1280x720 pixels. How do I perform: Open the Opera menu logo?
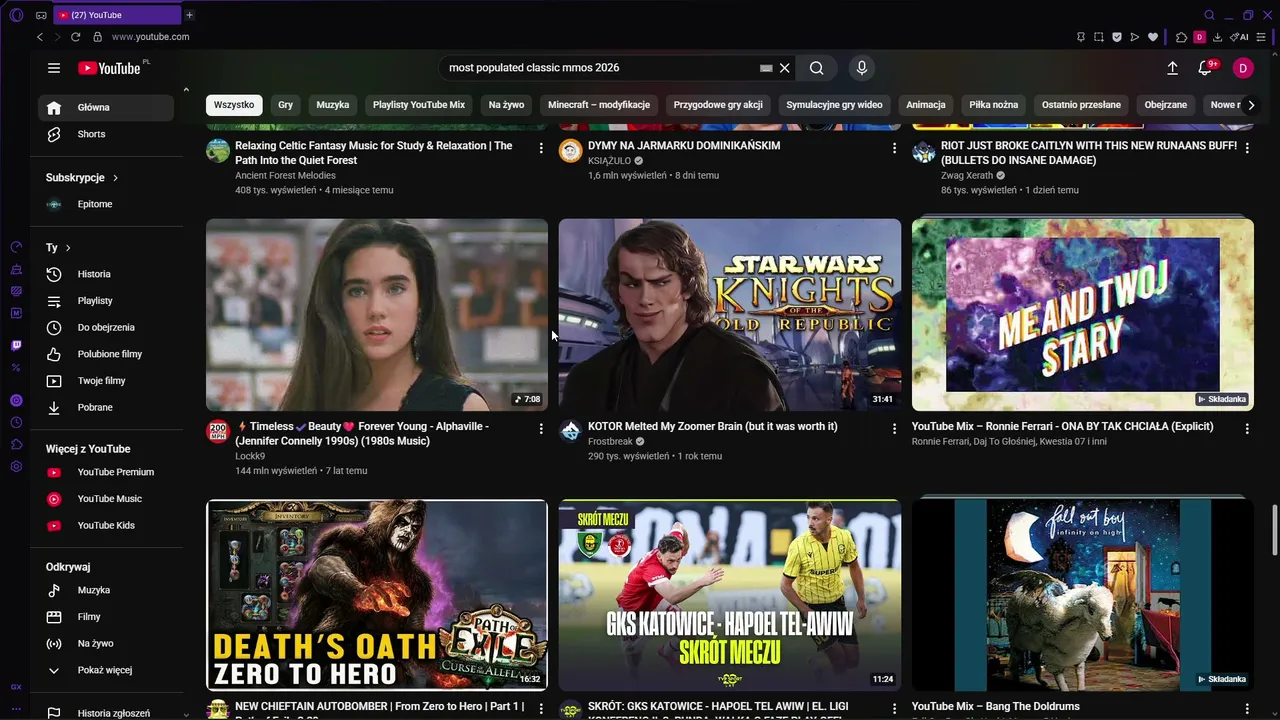(x=15, y=15)
